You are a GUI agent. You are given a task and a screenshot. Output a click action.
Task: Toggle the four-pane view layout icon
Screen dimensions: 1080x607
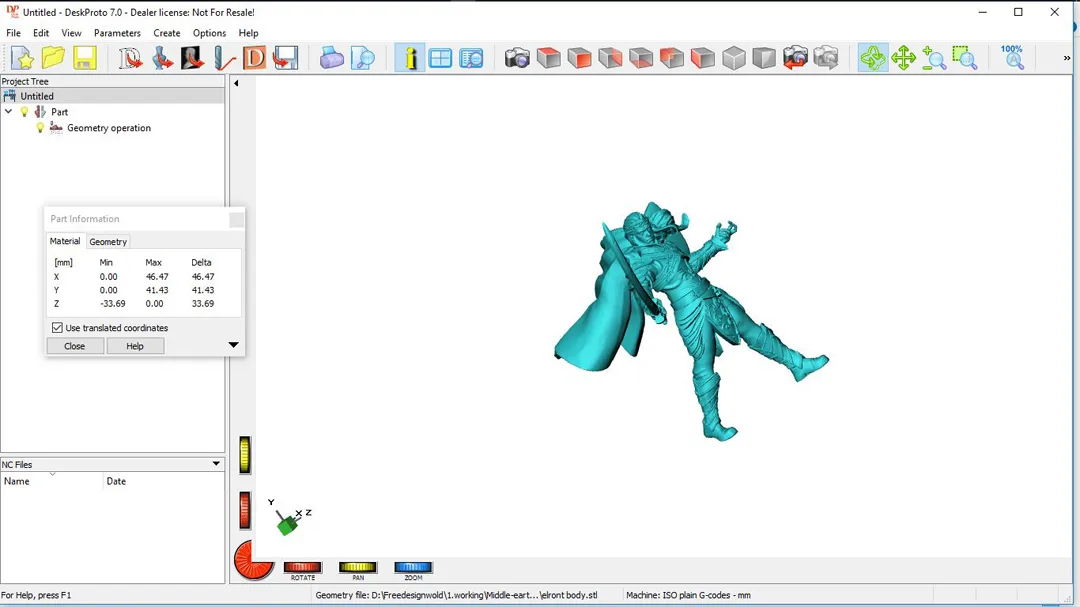click(x=440, y=58)
